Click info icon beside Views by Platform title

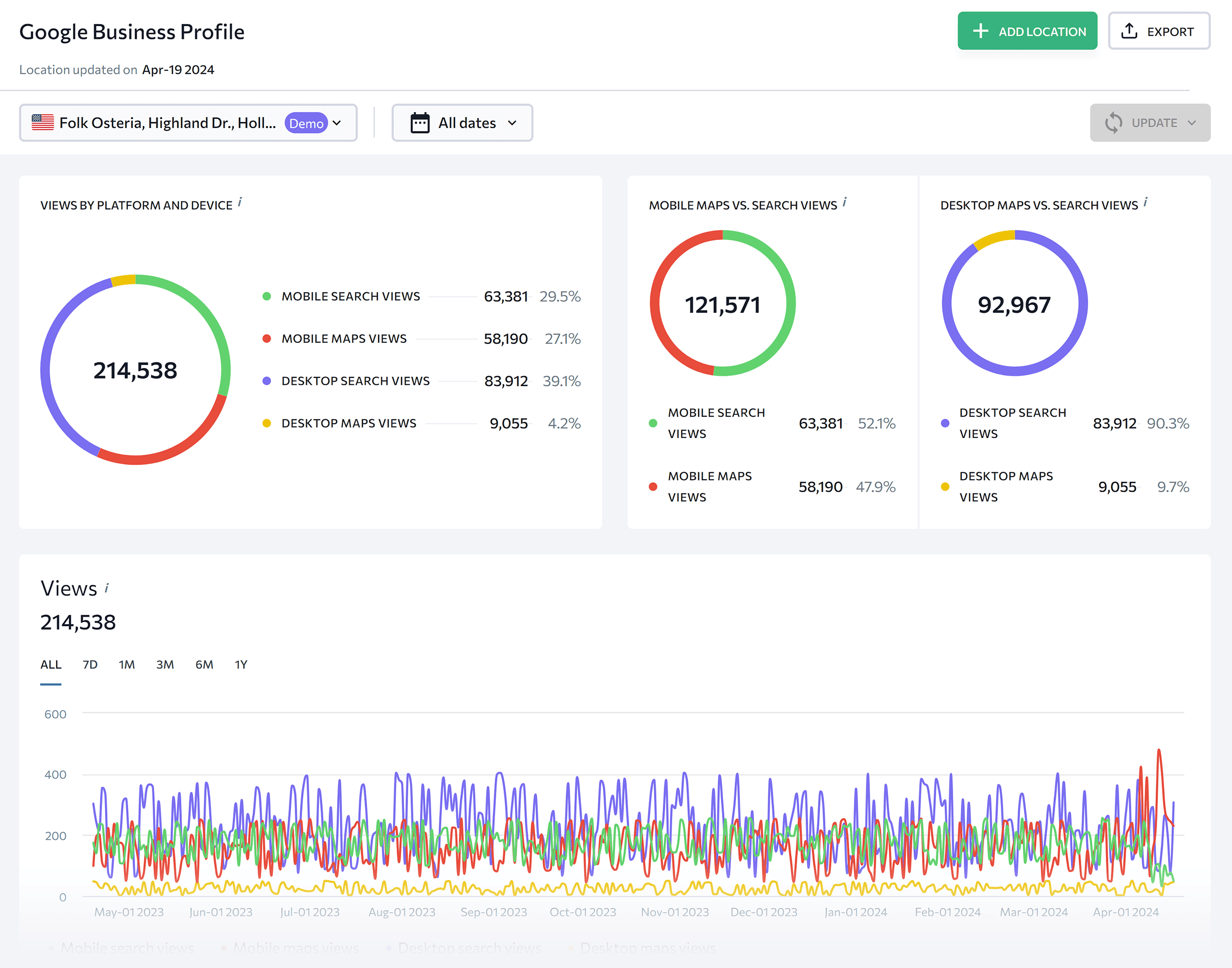point(240,202)
